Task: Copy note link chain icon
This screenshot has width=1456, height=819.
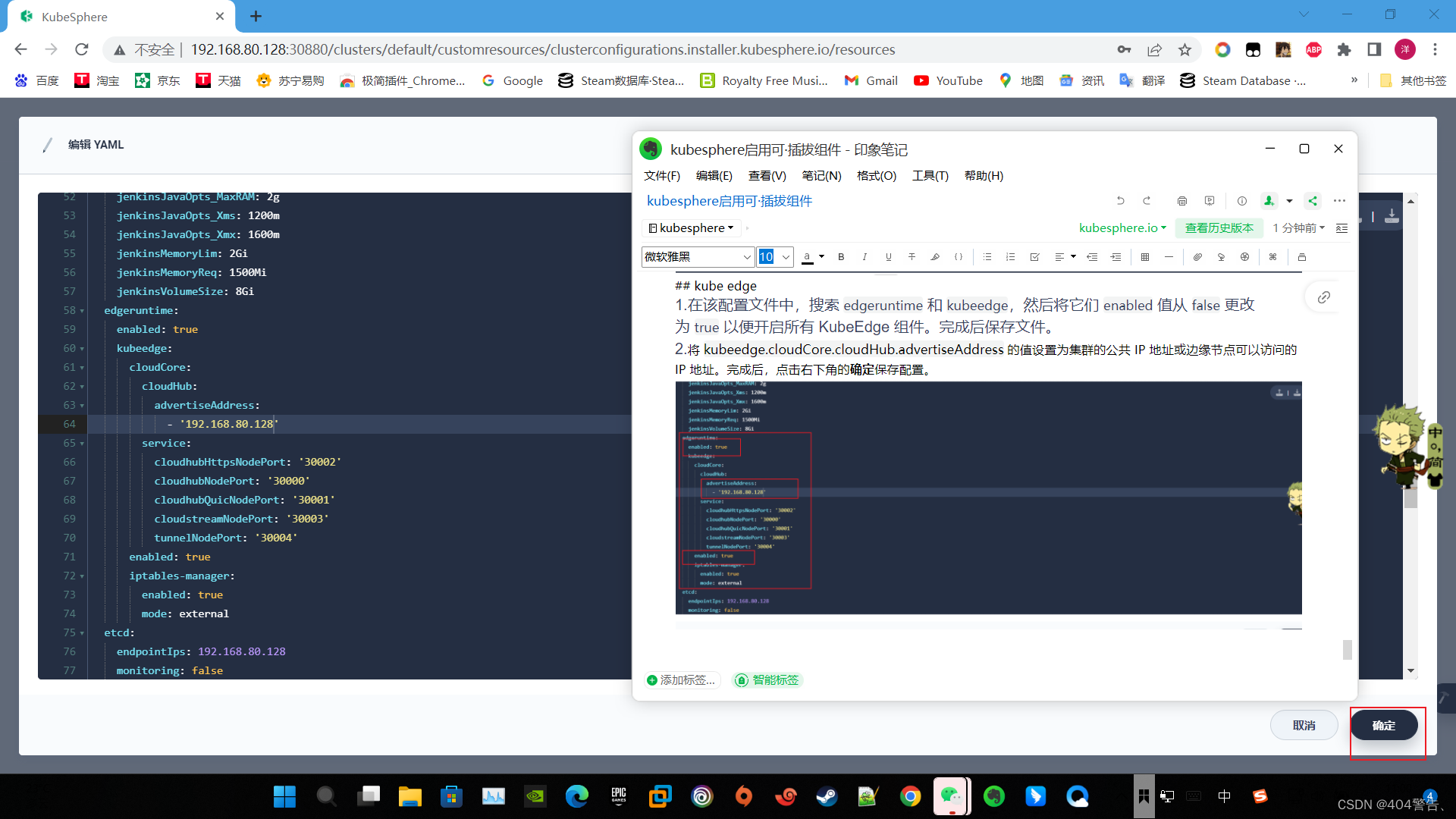Action: (1324, 297)
